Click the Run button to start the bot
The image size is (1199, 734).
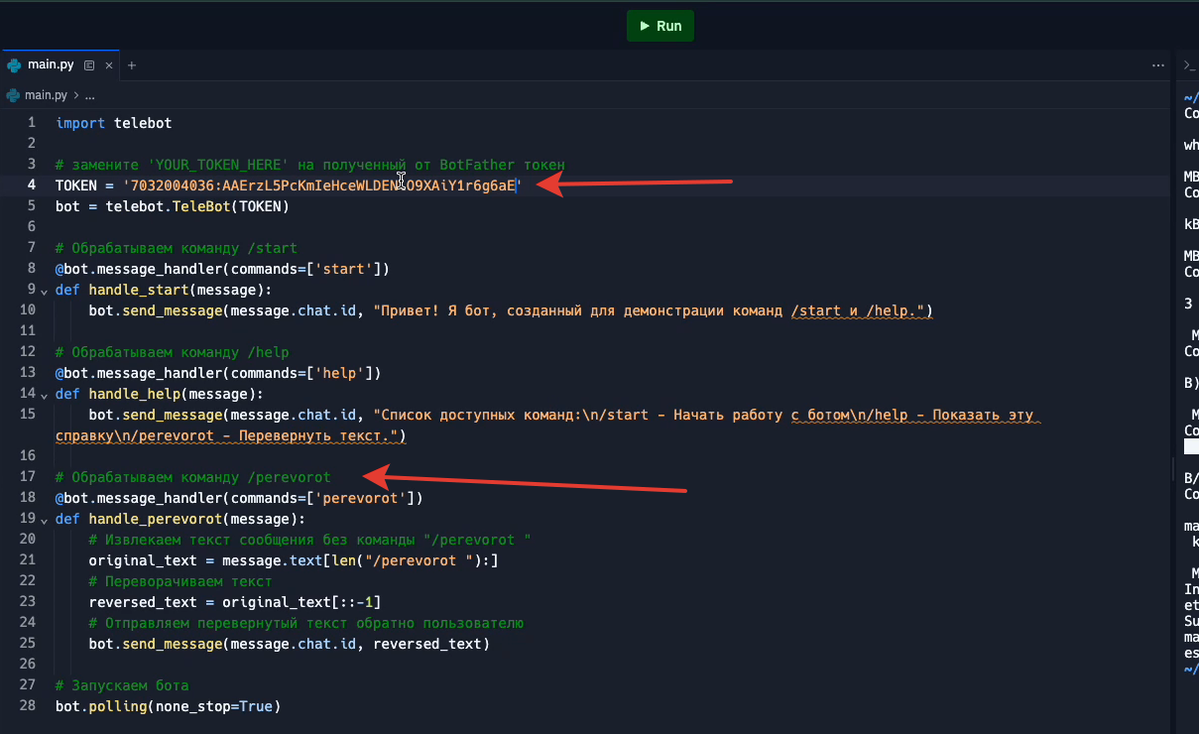pyautogui.click(x=660, y=26)
